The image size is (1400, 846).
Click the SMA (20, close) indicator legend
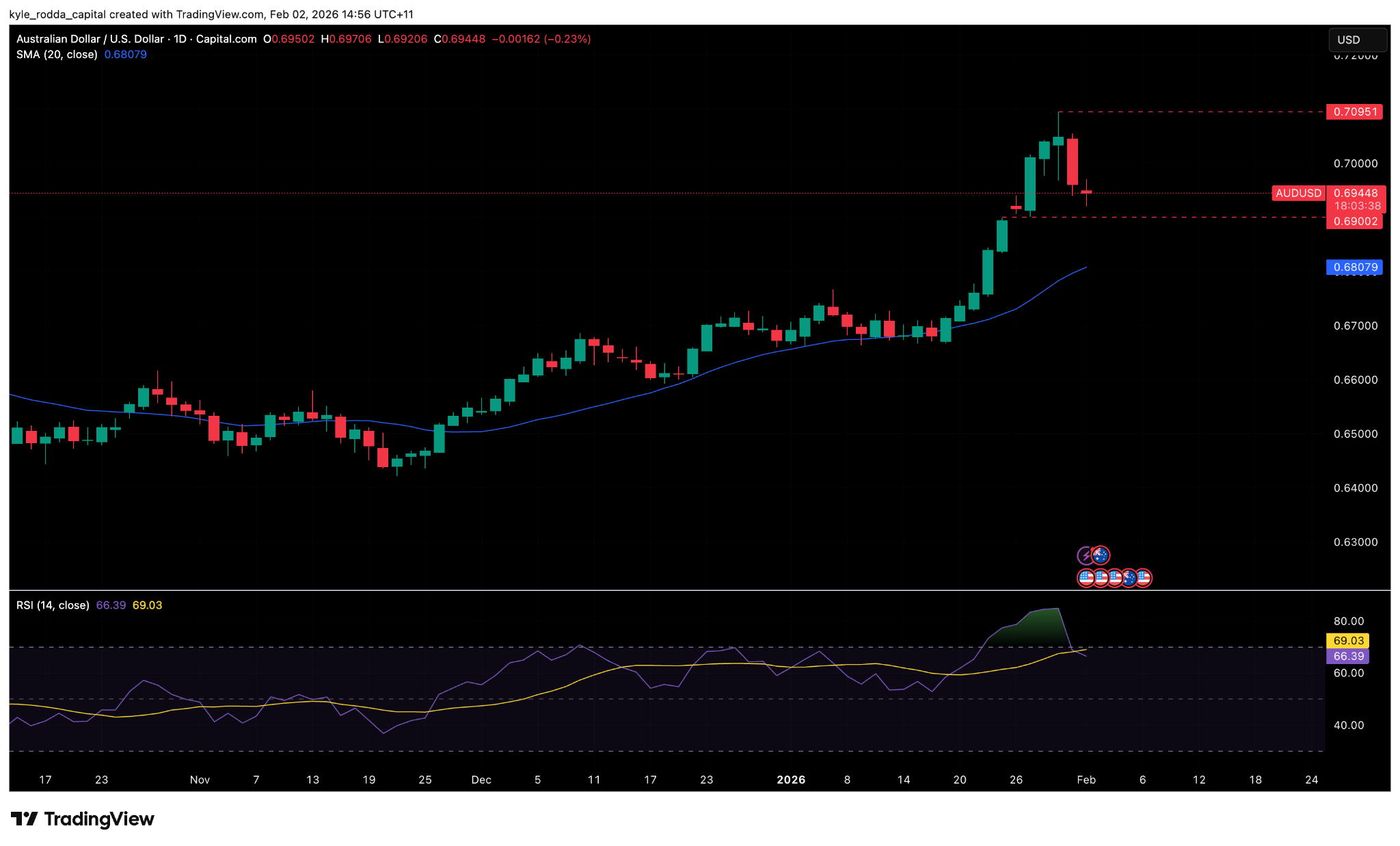click(x=57, y=55)
